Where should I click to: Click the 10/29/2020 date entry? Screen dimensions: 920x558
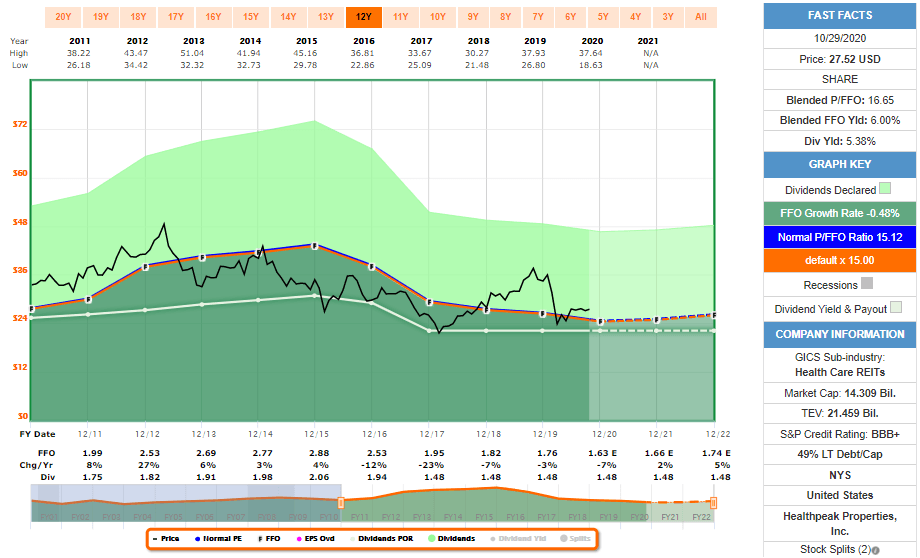840,38
